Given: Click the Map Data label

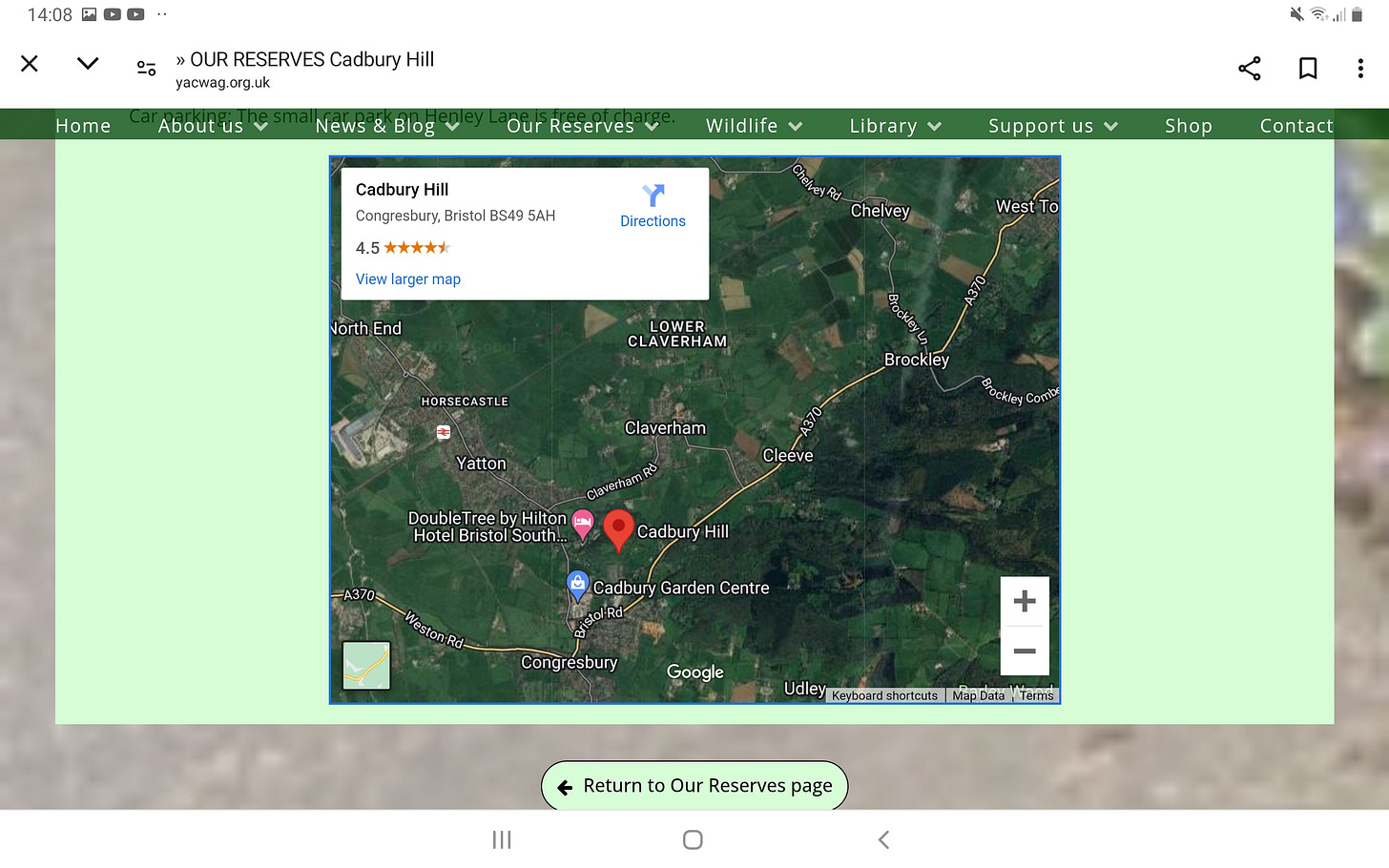Looking at the screenshot, I should [978, 695].
